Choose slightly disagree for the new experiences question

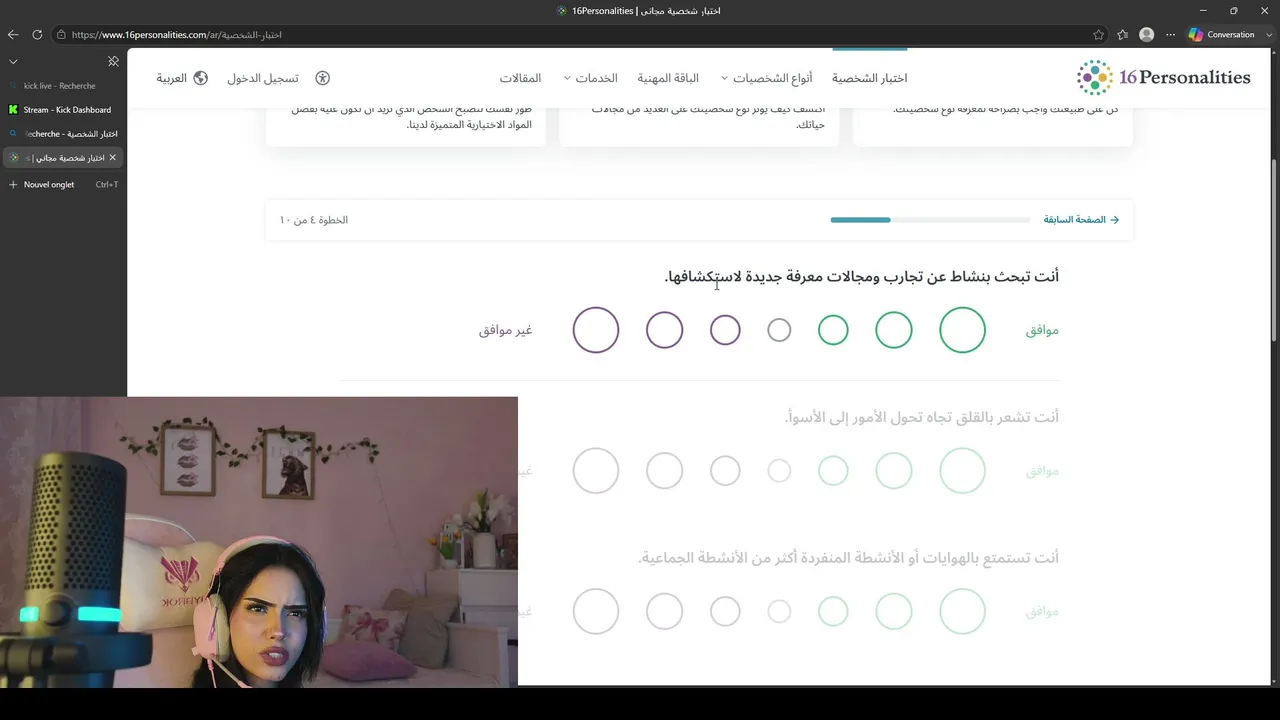[725, 330]
